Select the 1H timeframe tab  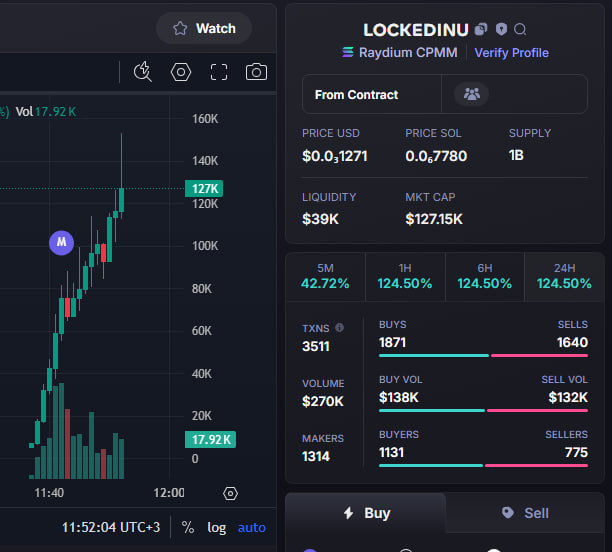click(405, 276)
